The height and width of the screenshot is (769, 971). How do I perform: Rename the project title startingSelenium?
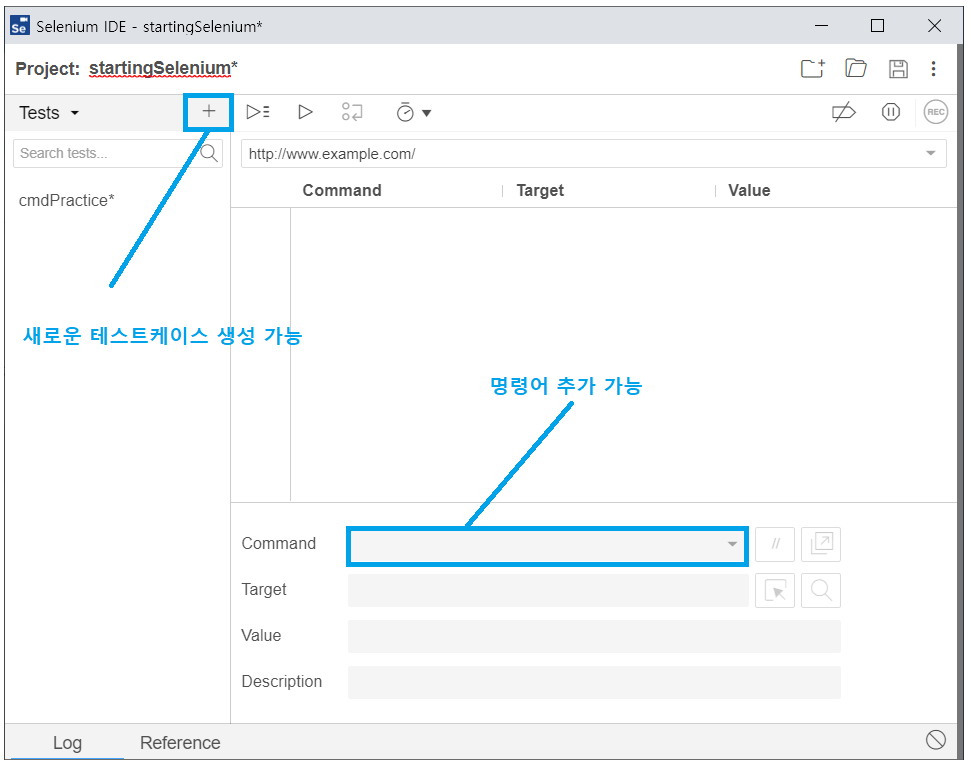160,68
